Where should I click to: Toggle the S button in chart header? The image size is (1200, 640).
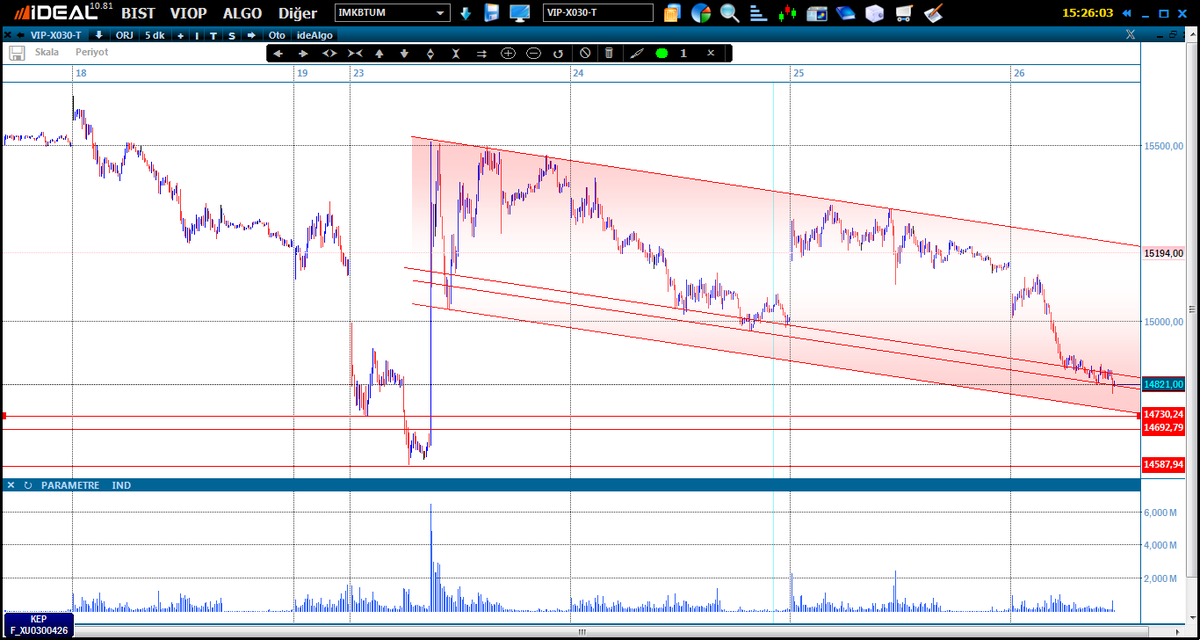(x=231, y=36)
